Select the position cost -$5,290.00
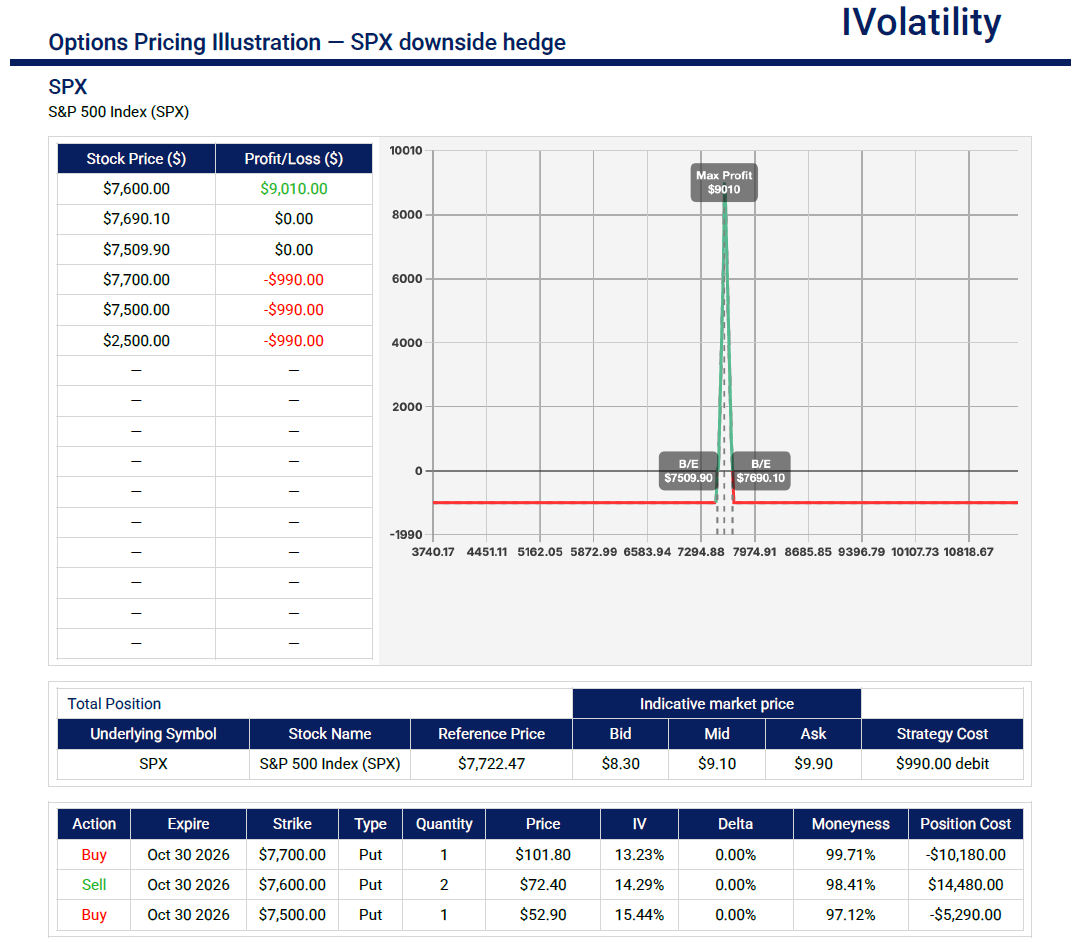The width and height of the screenshot is (1085, 942). pos(965,915)
